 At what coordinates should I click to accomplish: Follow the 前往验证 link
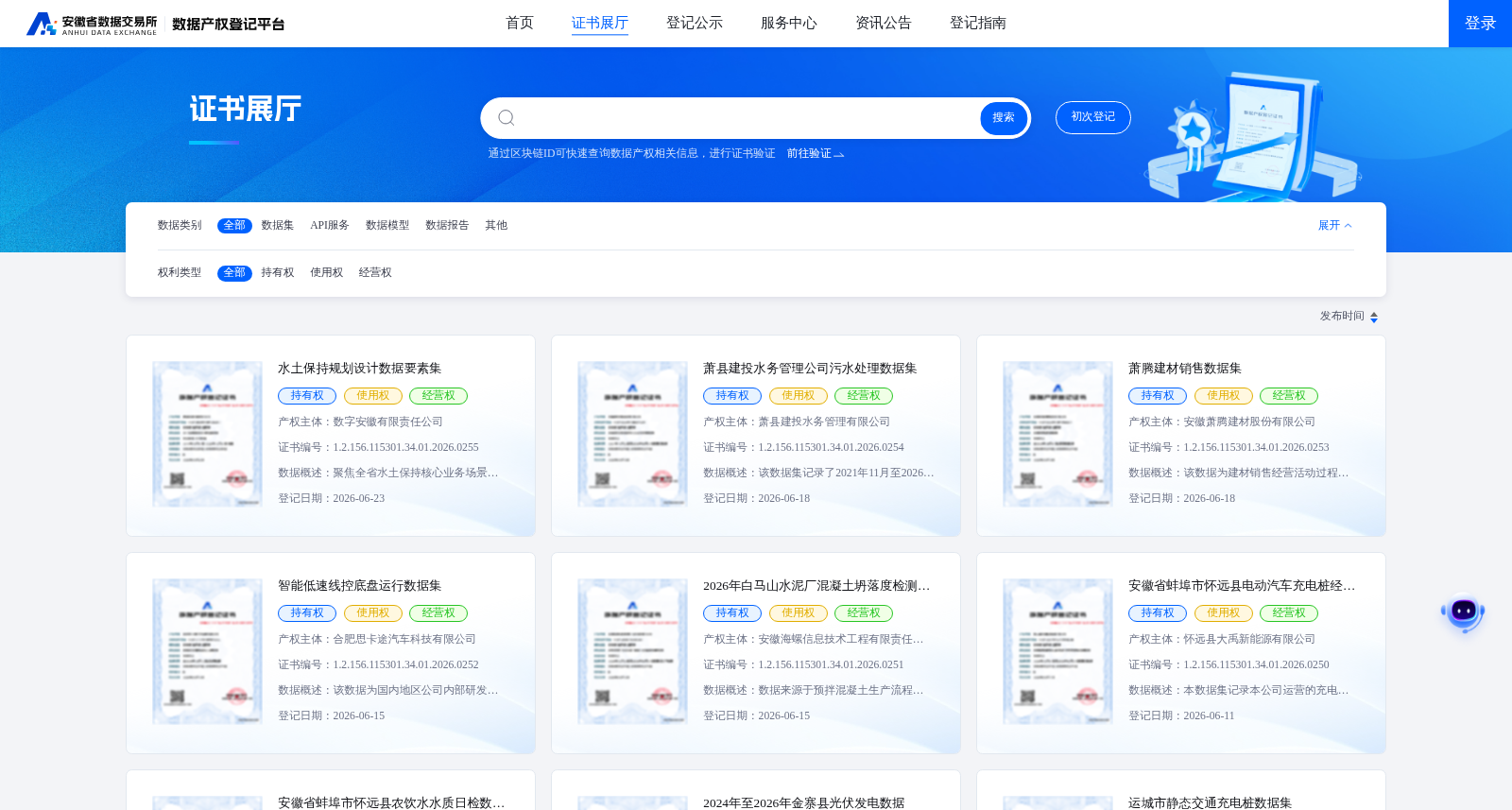816,153
